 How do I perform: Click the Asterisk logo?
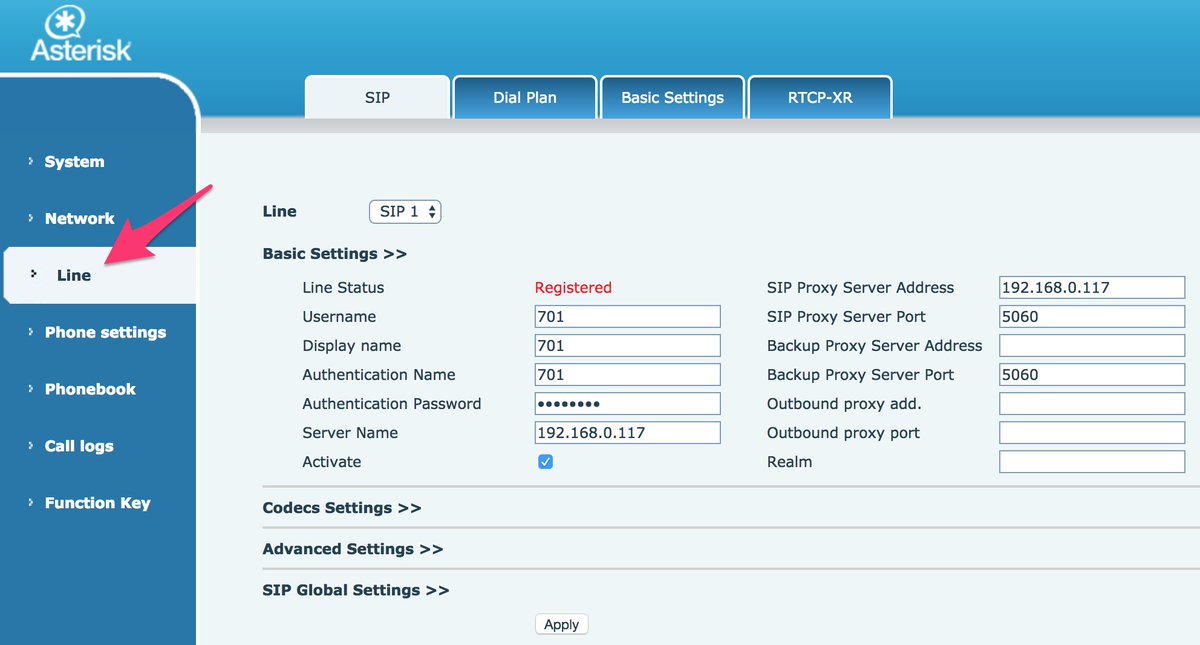point(81,35)
